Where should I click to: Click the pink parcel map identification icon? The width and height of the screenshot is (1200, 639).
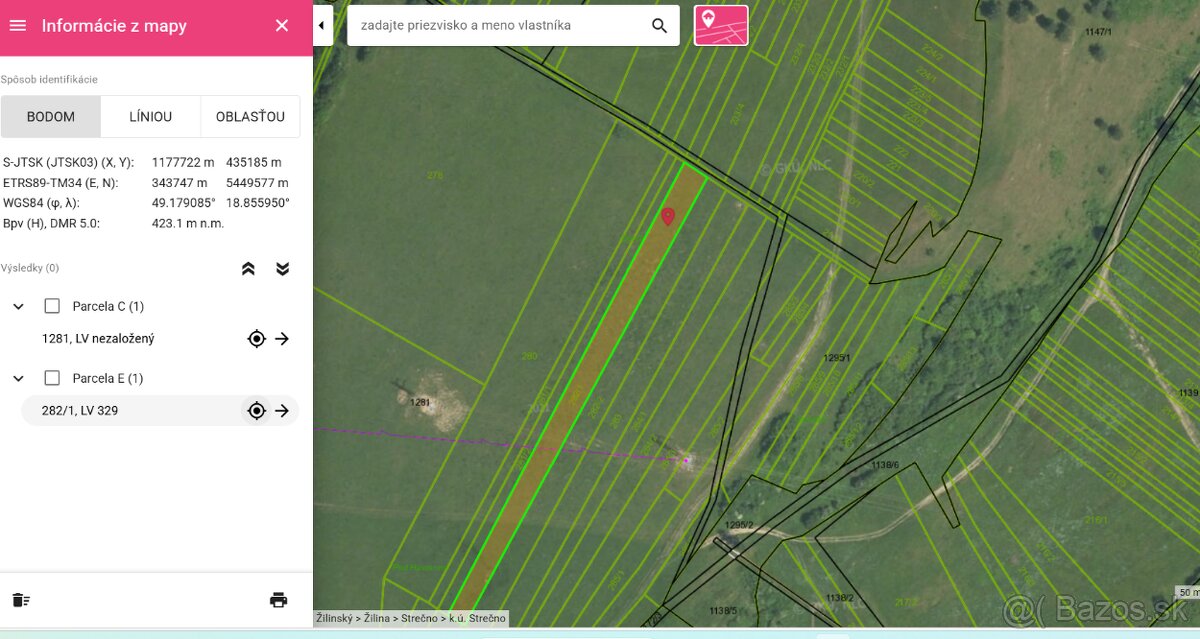[x=721, y=26]
